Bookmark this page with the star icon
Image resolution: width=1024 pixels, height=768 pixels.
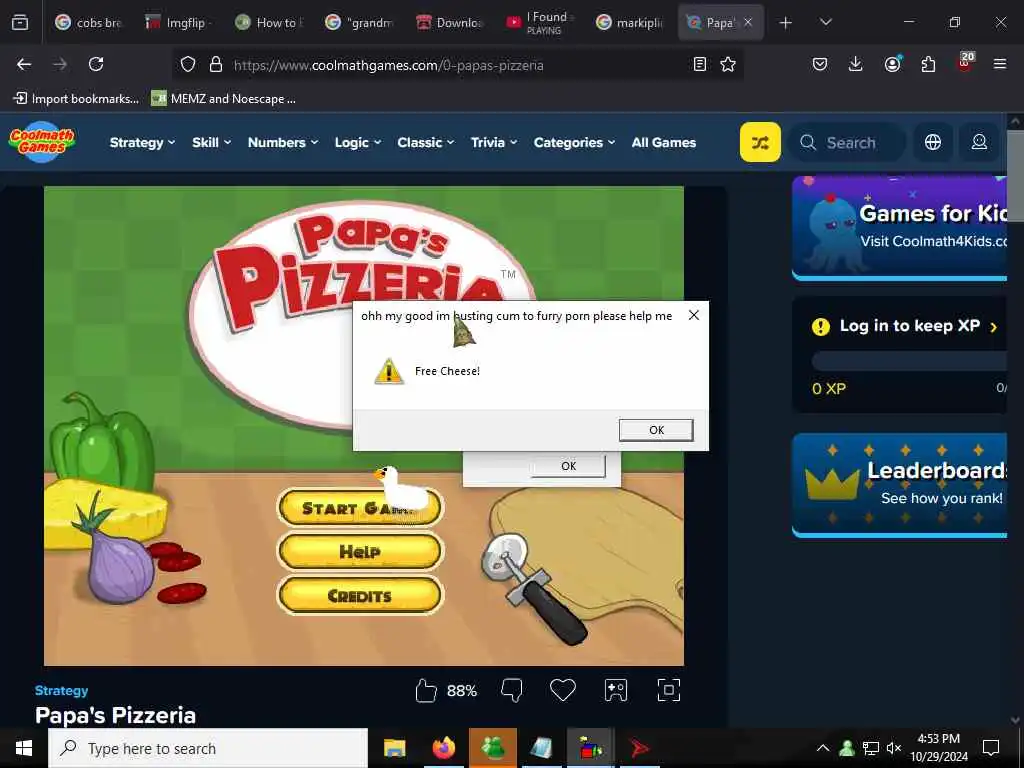click(x=728, y=64)
